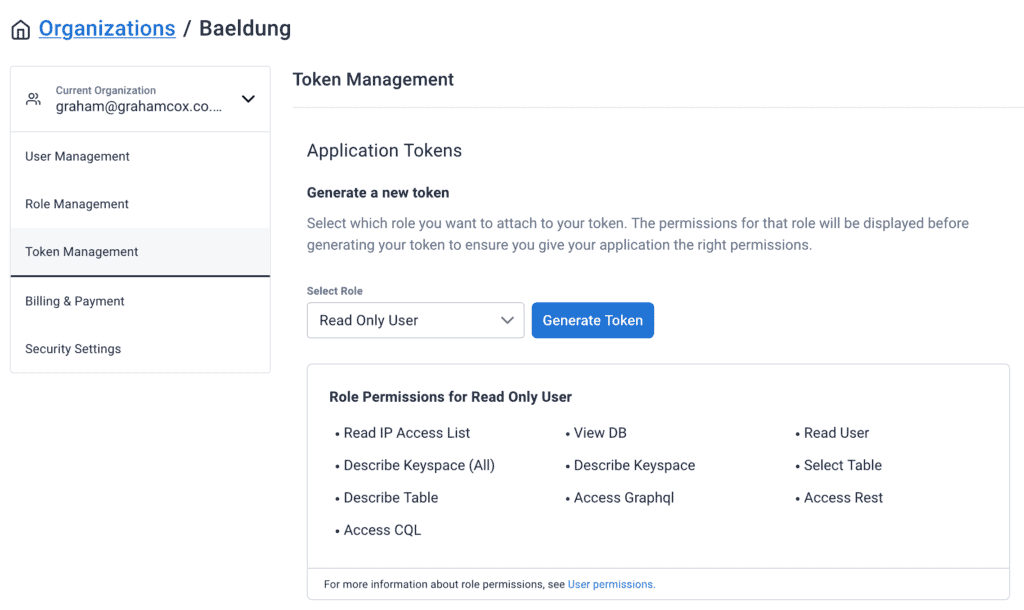Image resolution: width=1024 pixels, height=610 pixels.
Task: Open the Current Organization dropdown chevron
Action: tap(248, 98)
